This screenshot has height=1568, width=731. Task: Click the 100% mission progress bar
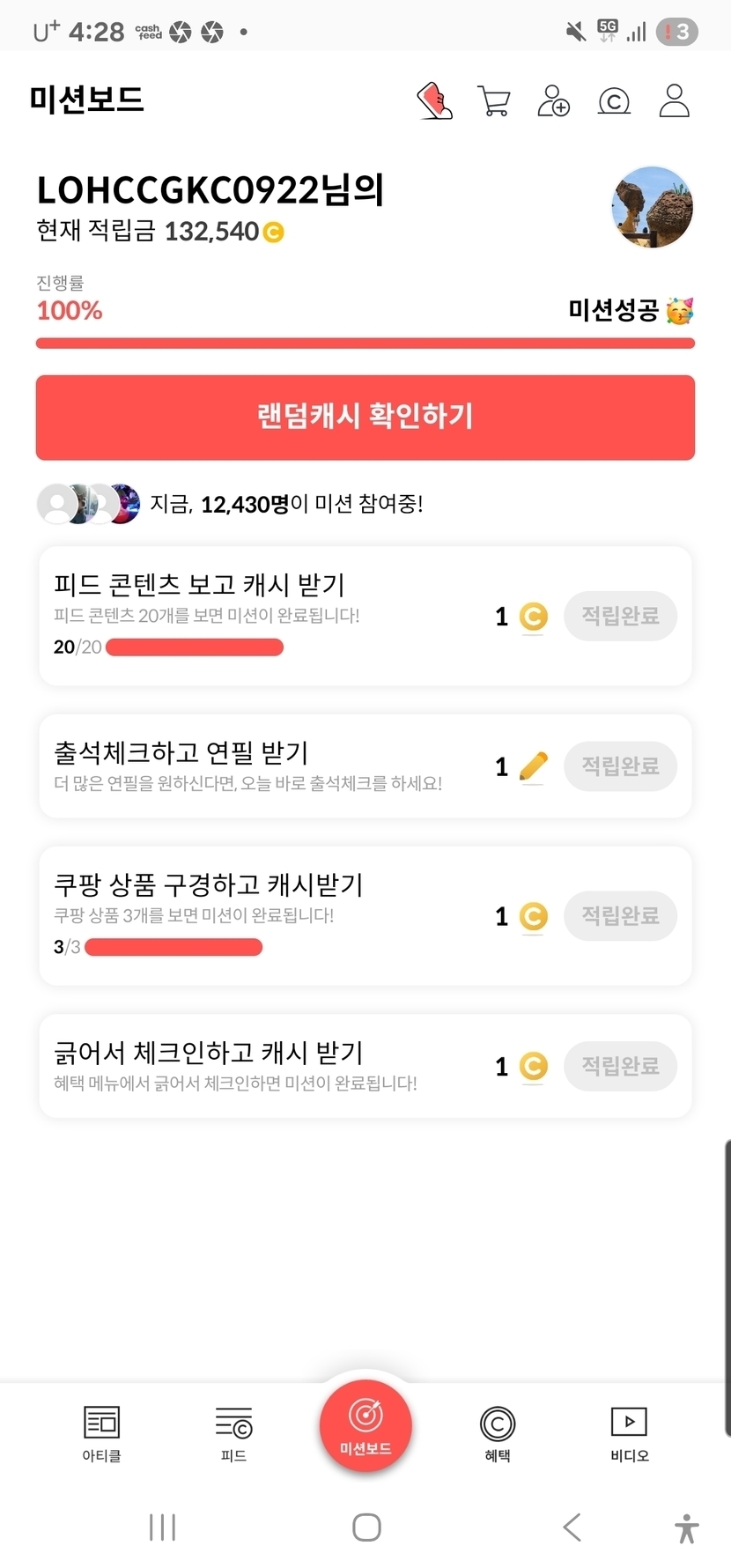point(365,343)
